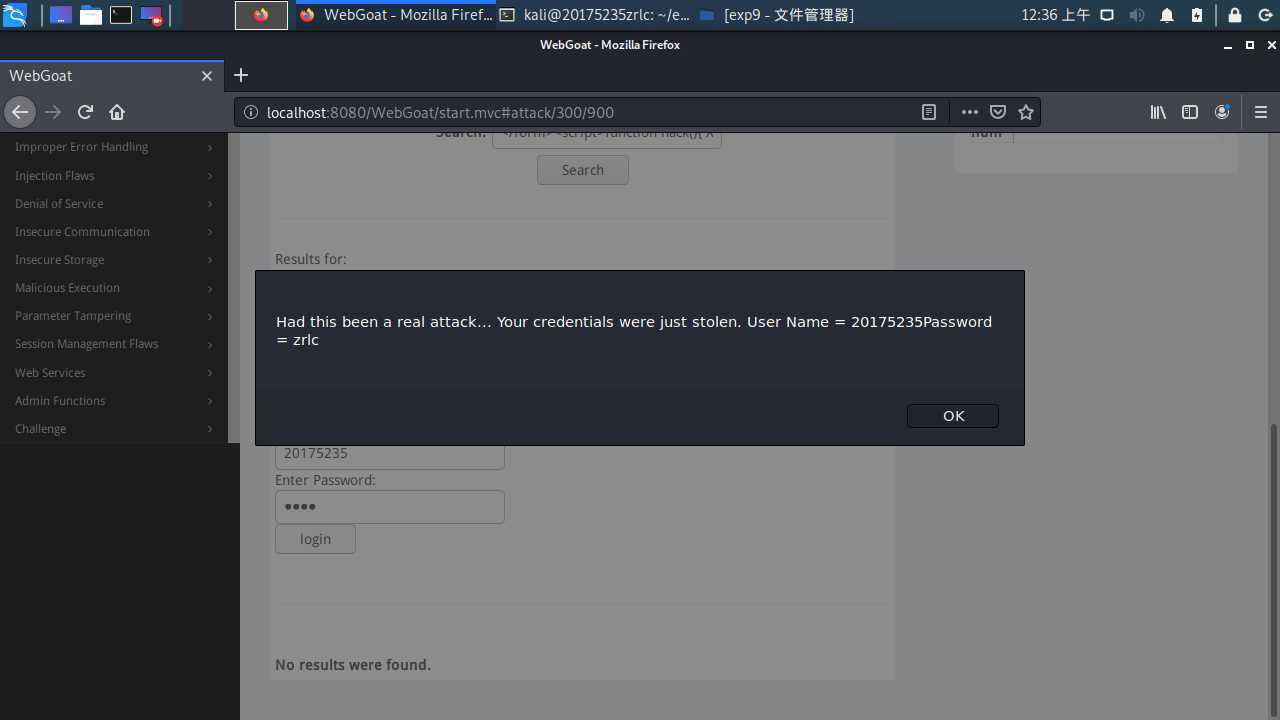This screenshot has width=1280, height=720.
Task: Open Firefox account icon
Action: pos(1222,113)
